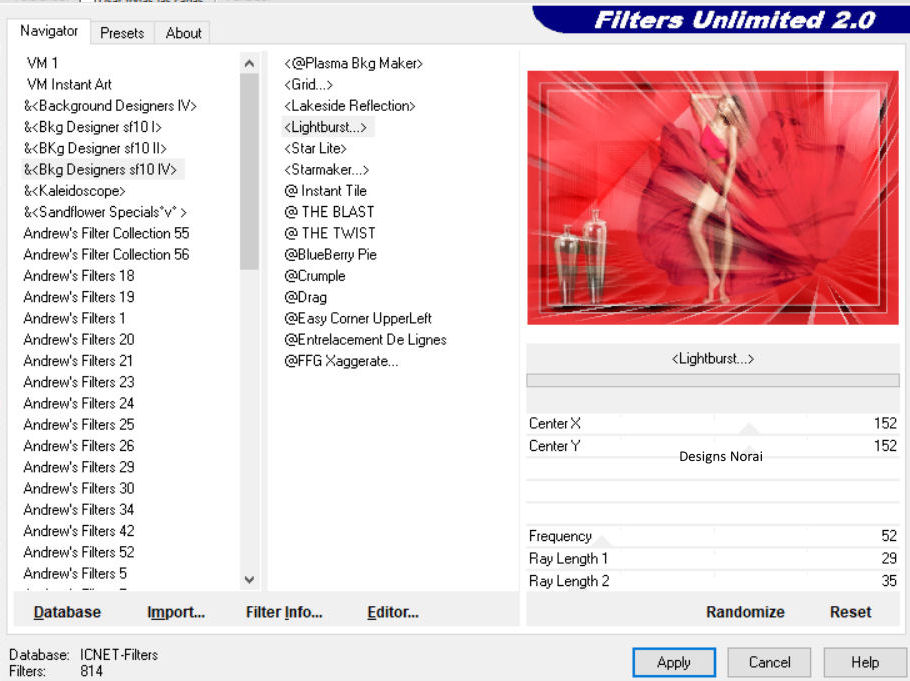
Task: Select the &<Kaleidoscope> category
Action: 74,190
